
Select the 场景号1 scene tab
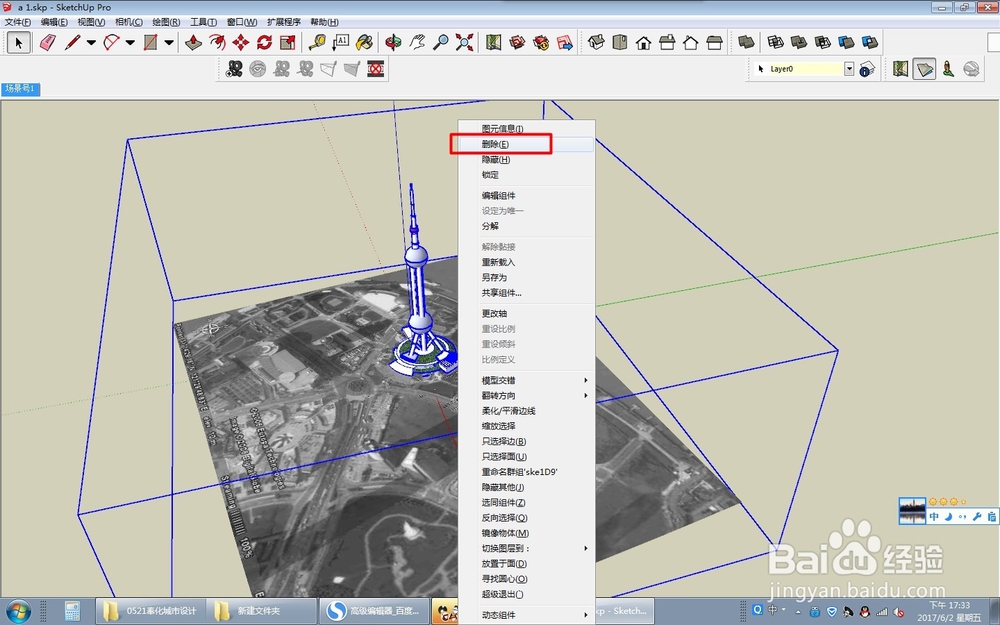(20, 89)
